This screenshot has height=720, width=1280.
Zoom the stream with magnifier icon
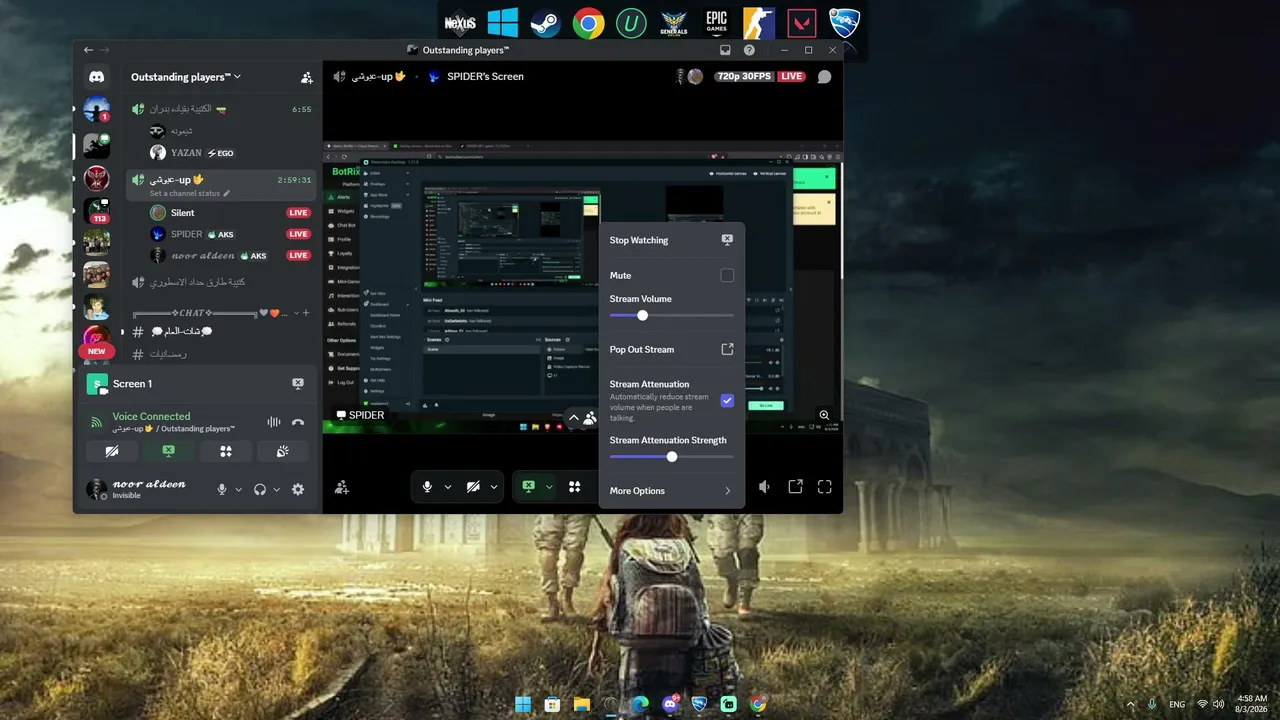[x=825, y=415]
